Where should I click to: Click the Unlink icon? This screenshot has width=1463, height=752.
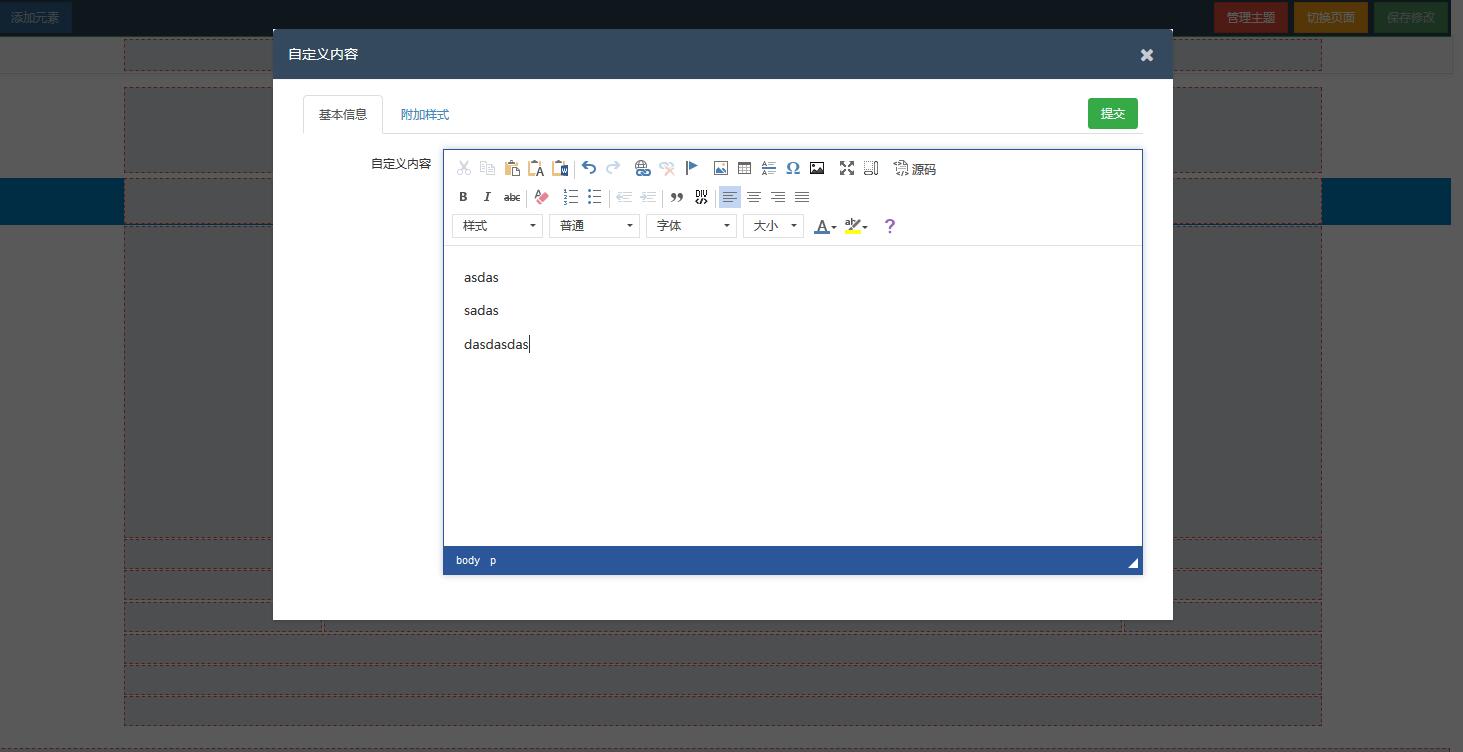pyautogui.click(x=667, y=168)
